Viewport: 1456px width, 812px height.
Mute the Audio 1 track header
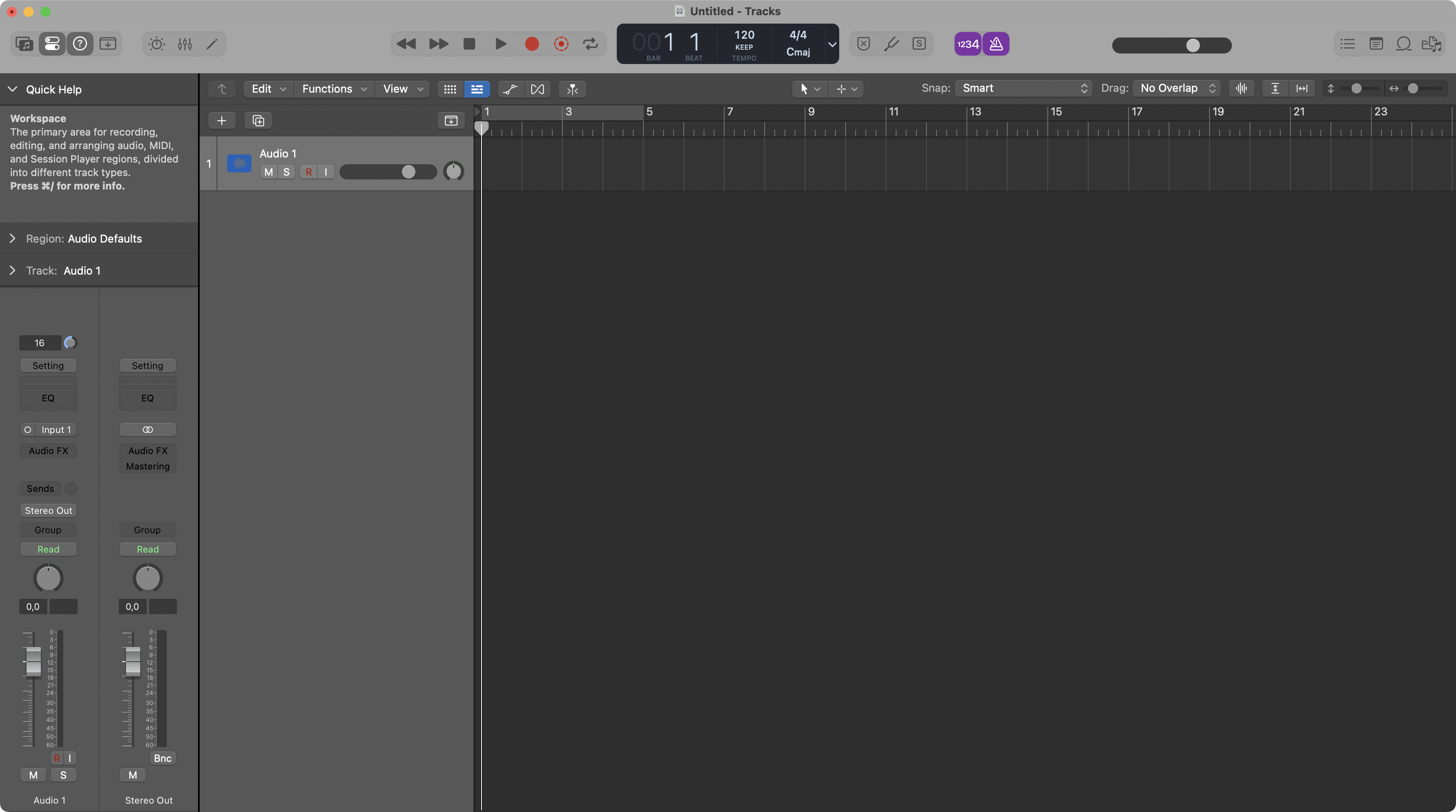click(268, 172)
